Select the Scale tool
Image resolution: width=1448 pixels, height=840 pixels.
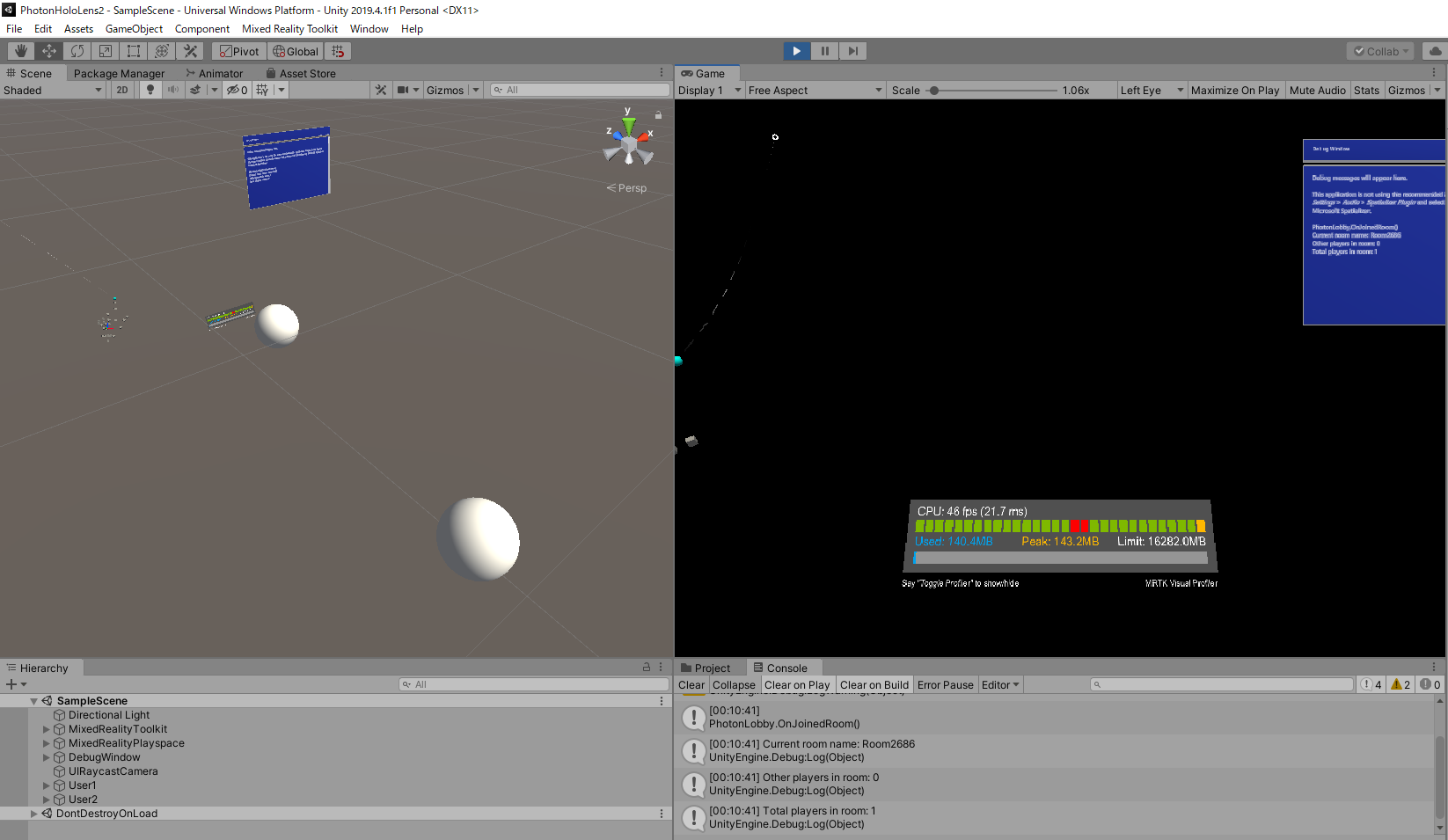click(106, 51)
